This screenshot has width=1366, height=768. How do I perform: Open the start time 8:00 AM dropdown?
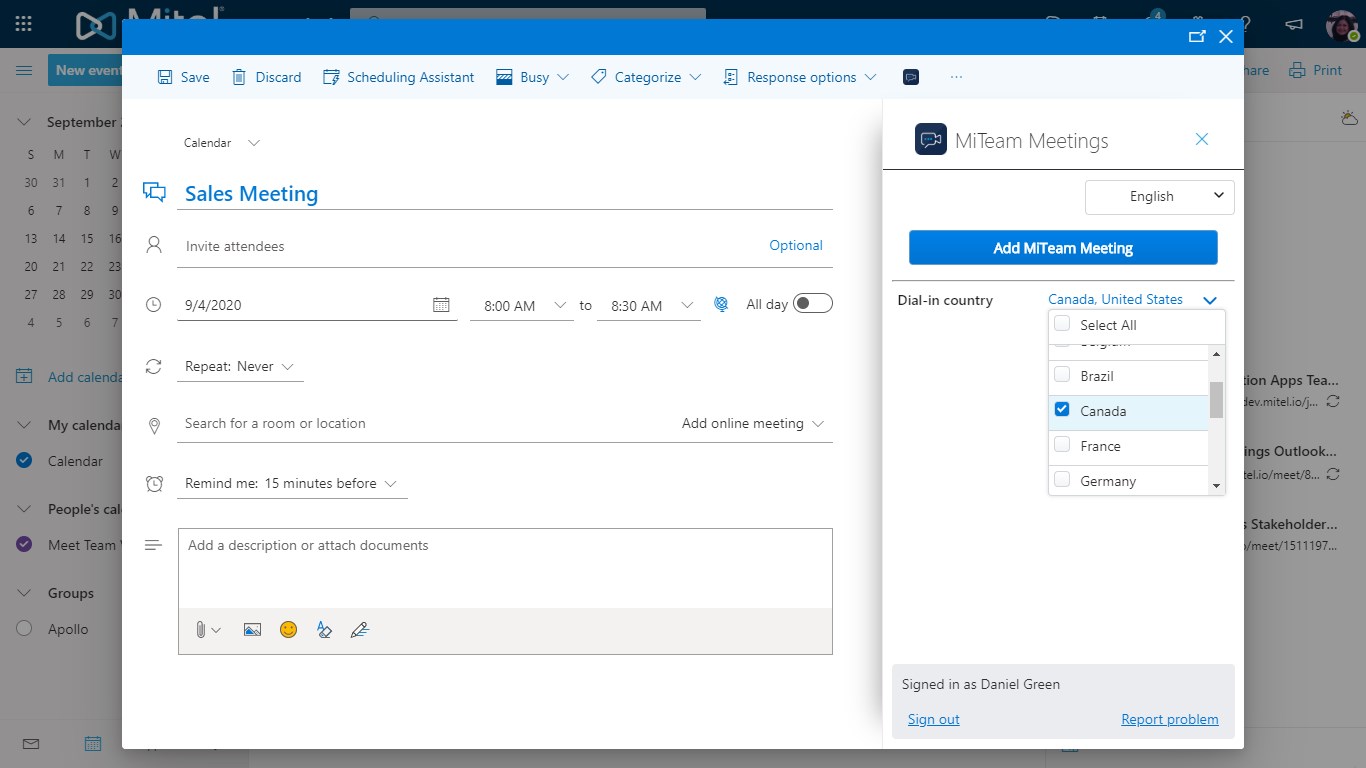tap(521, 305)
